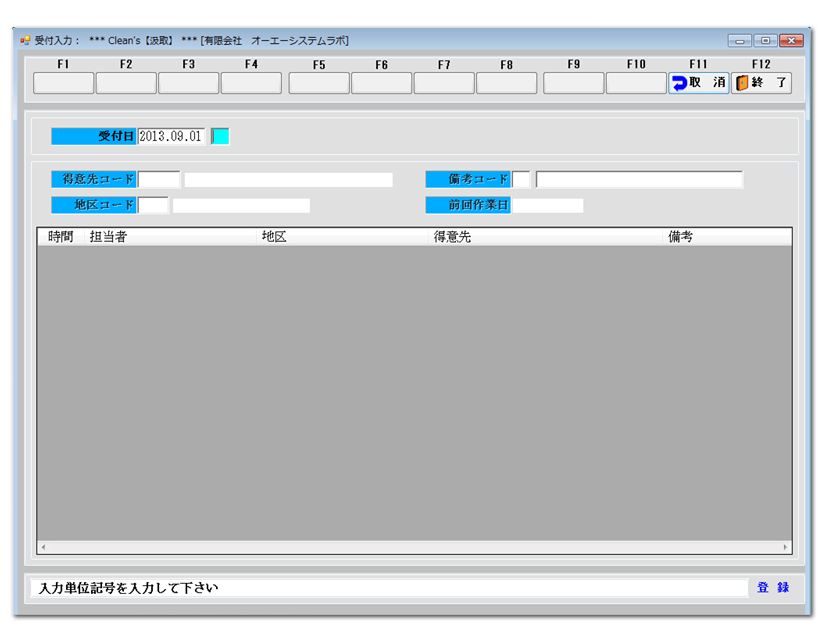Click the 登録 label in the status bar
The image size is (820, 640).
[x=773, y=588]
